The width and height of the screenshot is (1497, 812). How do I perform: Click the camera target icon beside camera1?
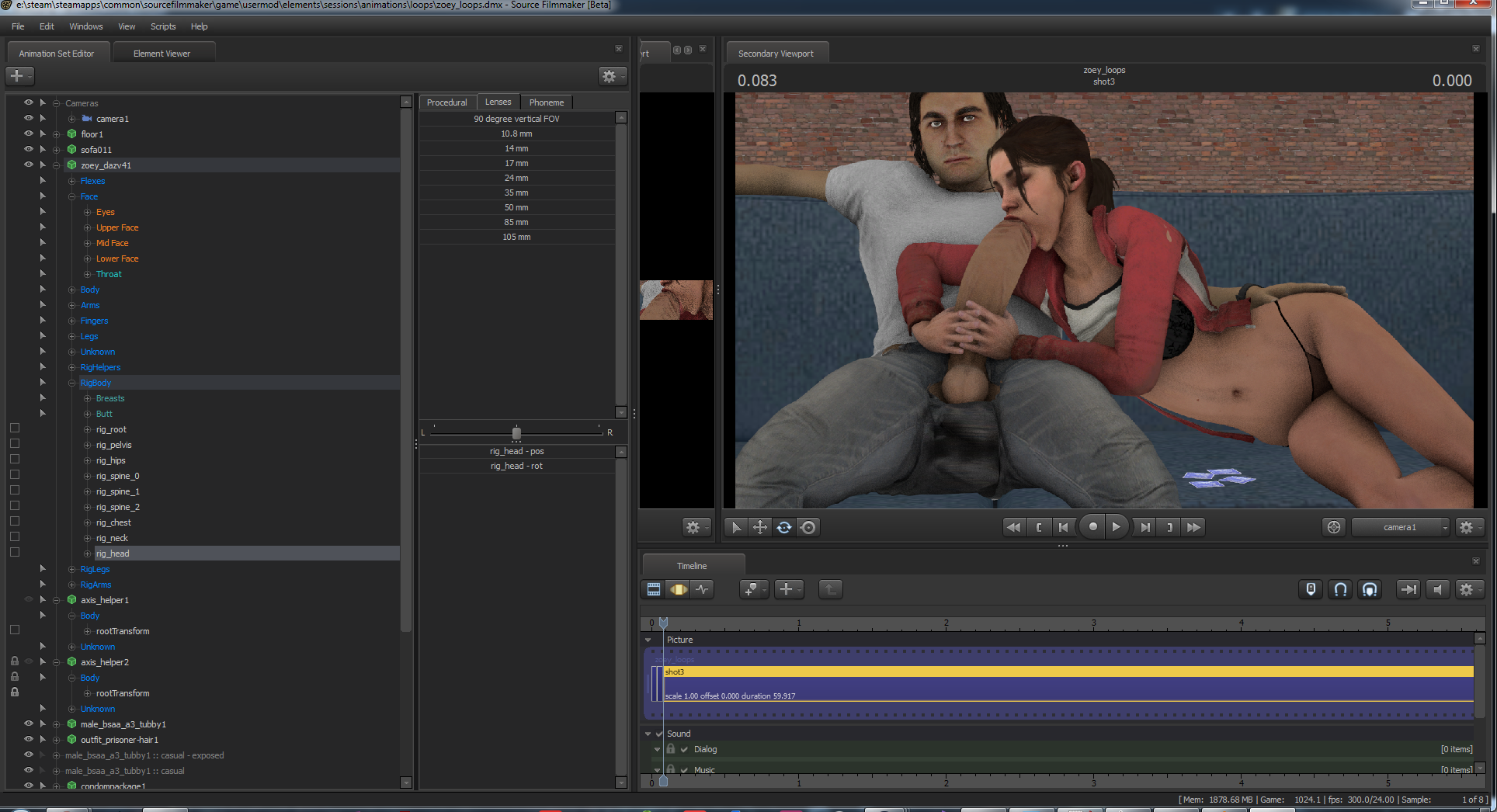tap(1334, 527)
